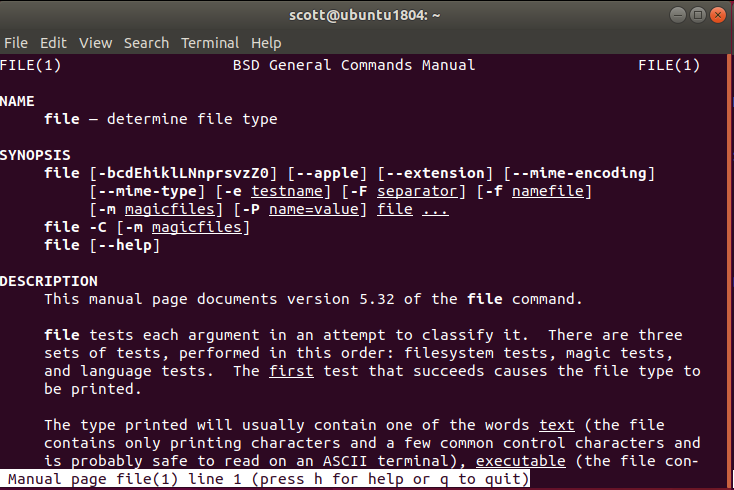Screen dimensions: 734x490
Task: Click the underlined word separator
Action: tap(417, 191)
